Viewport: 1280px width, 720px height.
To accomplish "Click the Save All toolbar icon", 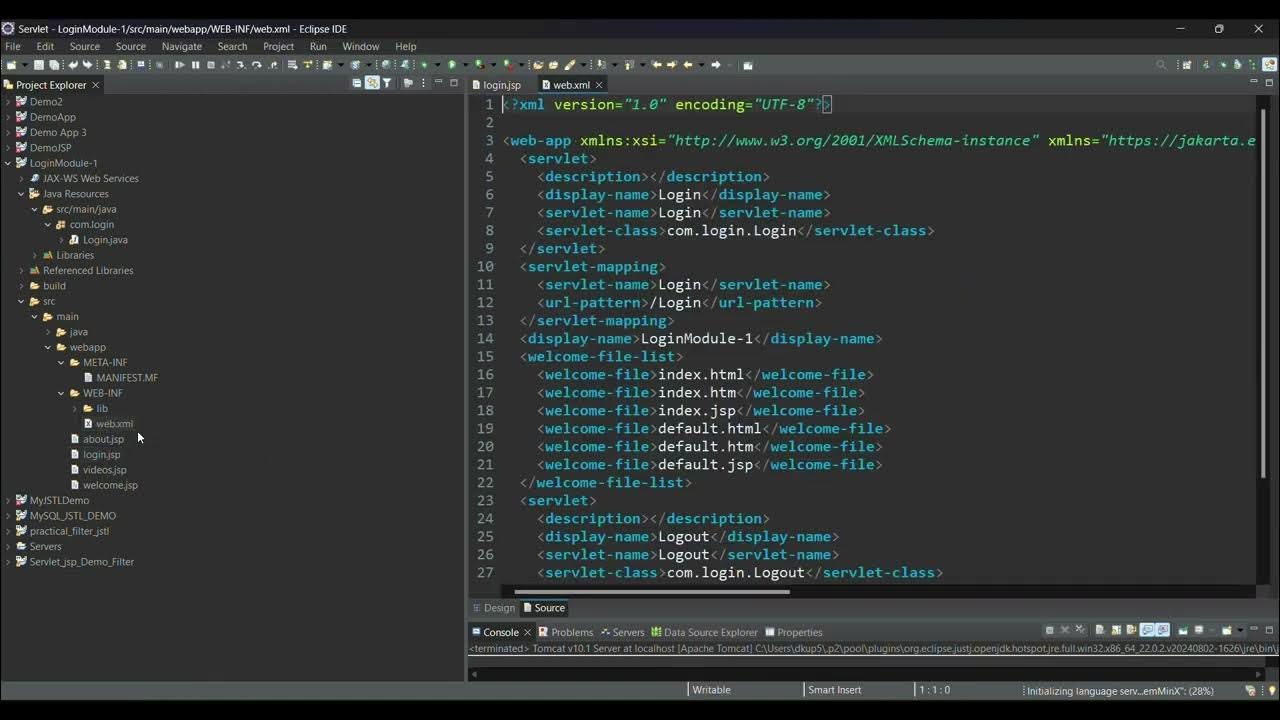I will [53, 65].
